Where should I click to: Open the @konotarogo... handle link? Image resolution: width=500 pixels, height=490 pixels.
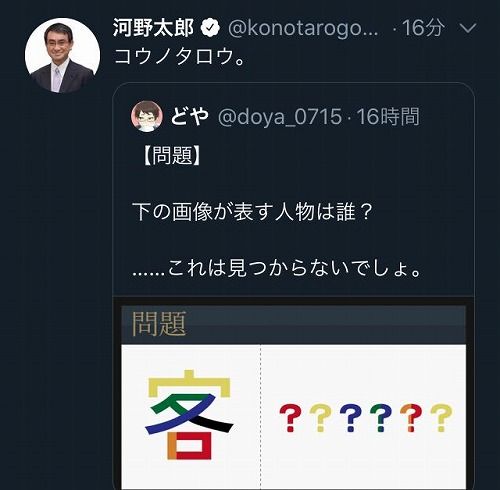click(303, 28)
